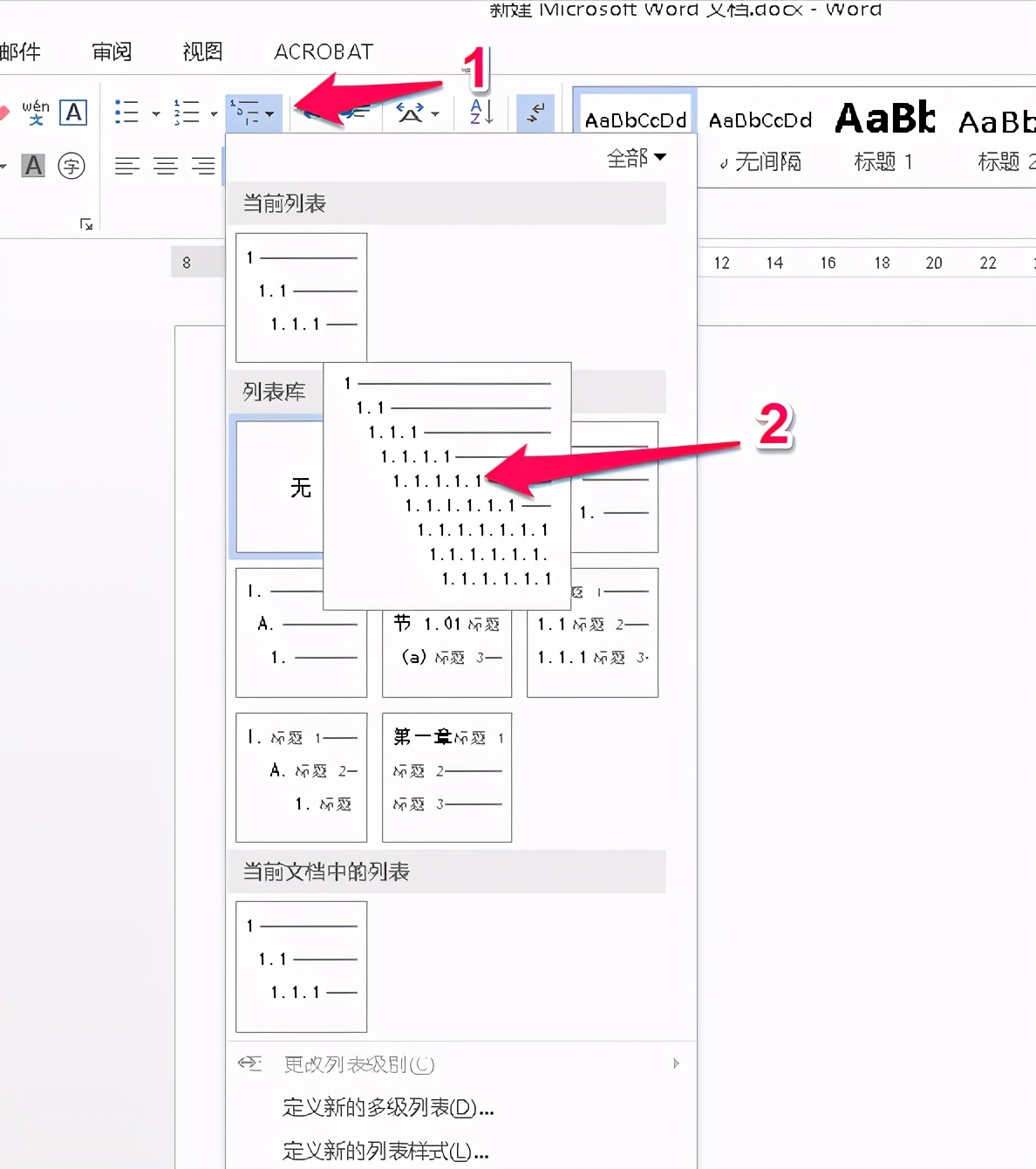Click the 当前文档中的列表 section header

pos(446,872)
